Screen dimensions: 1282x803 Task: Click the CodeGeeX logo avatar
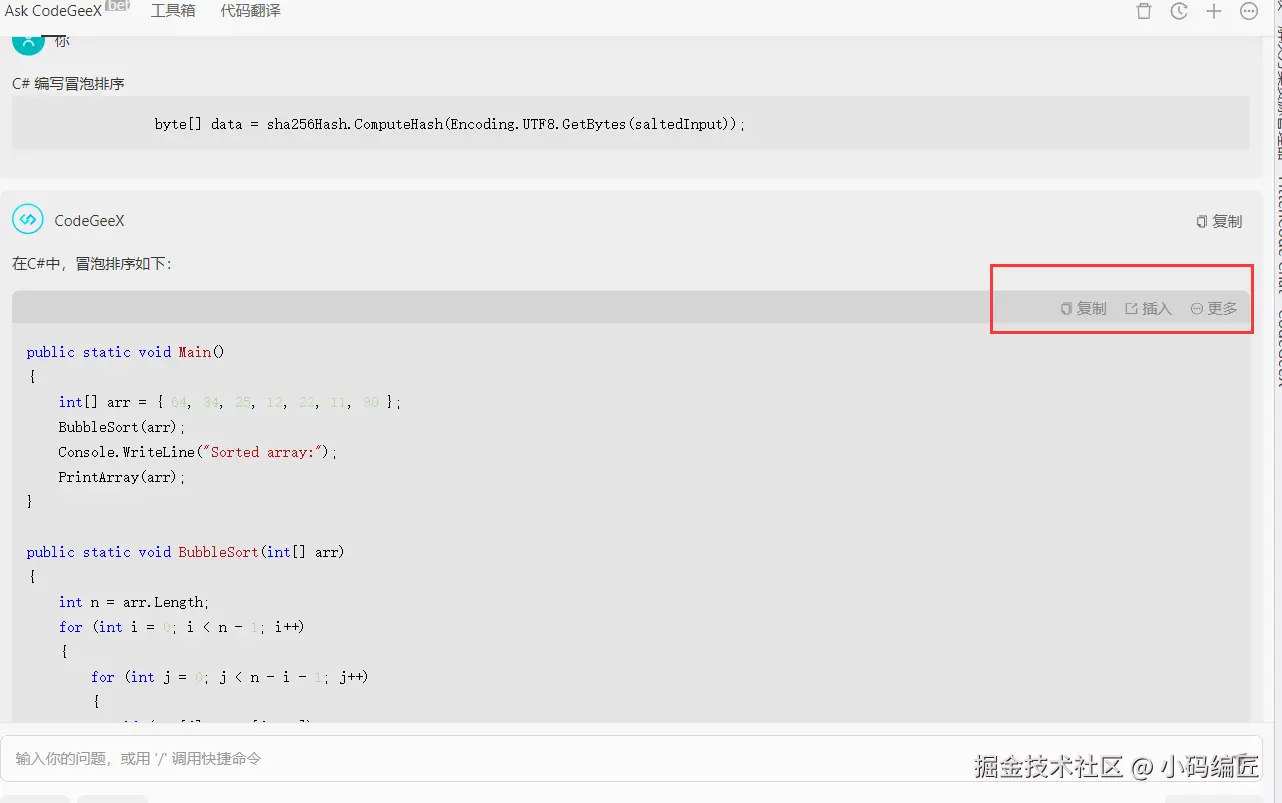(x=28, y=220)
